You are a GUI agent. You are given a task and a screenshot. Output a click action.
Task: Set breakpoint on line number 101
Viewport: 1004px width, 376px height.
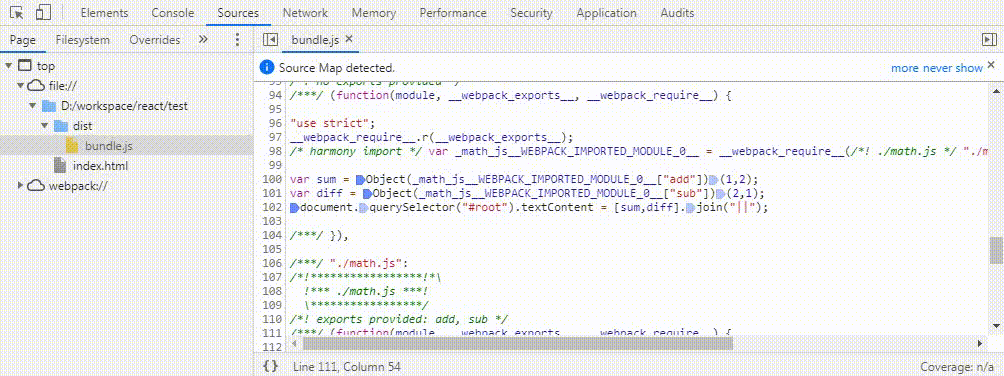(x=273, y=193)
